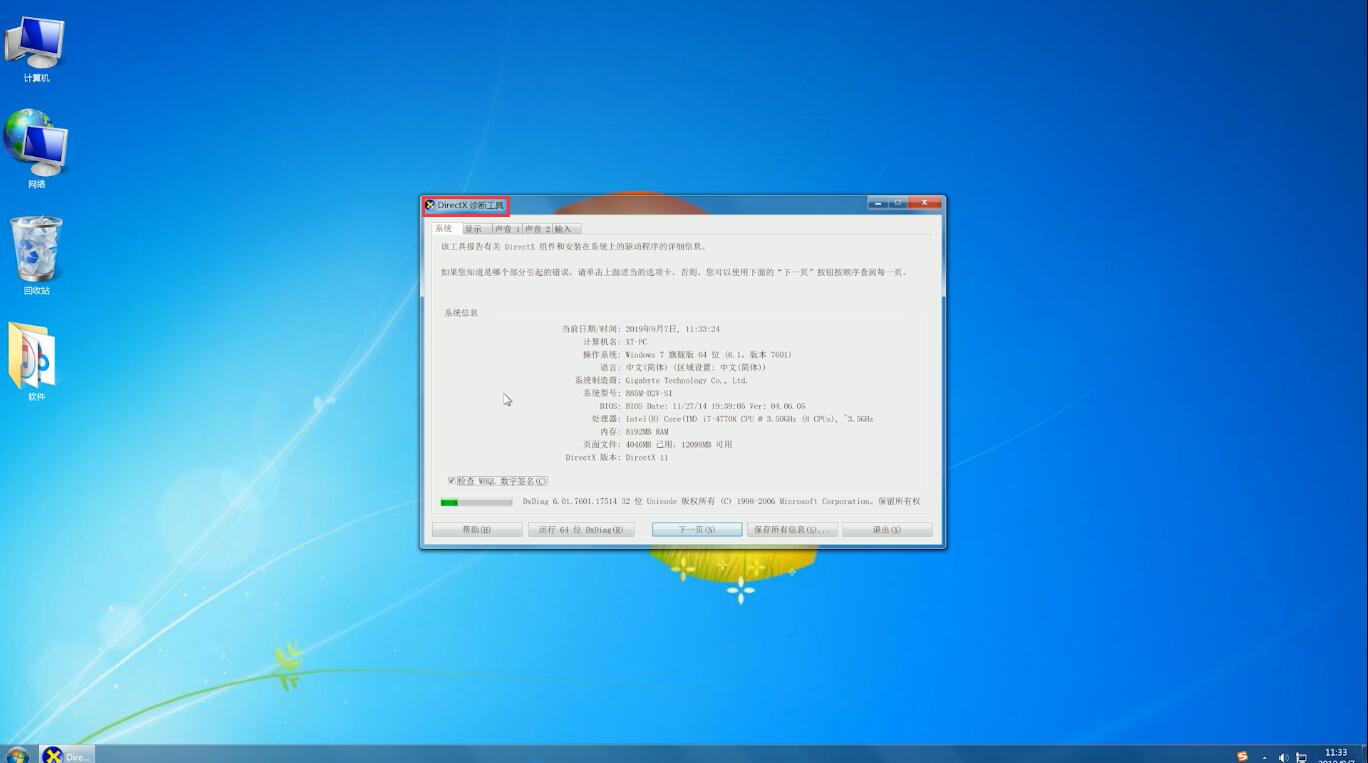
Task: Click the Gigabyte Technology Co., Ltd. text
Action: click(x=686, y=380)
